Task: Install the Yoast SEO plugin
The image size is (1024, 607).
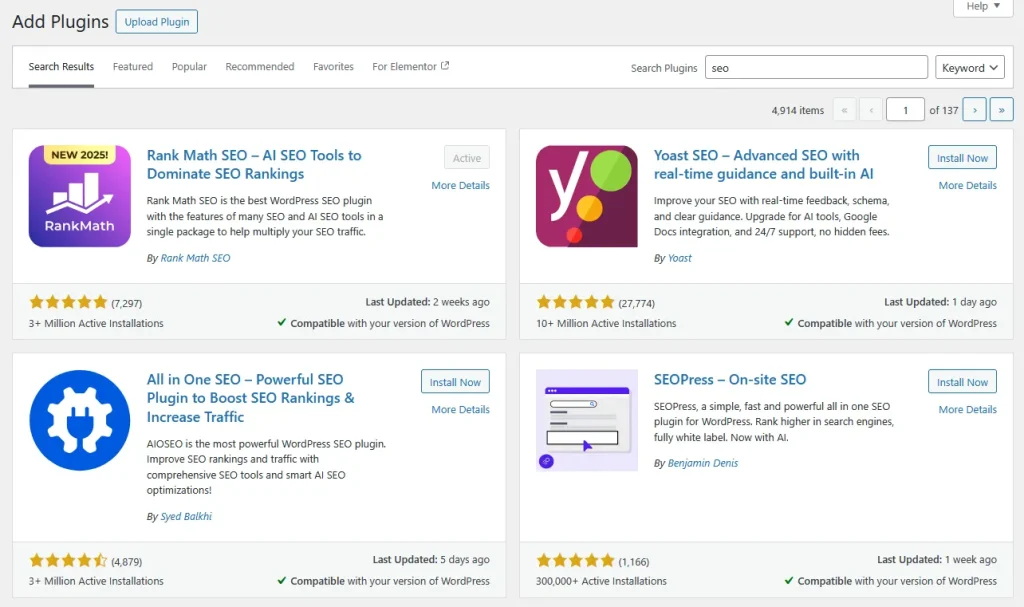Action: point(962,157)
